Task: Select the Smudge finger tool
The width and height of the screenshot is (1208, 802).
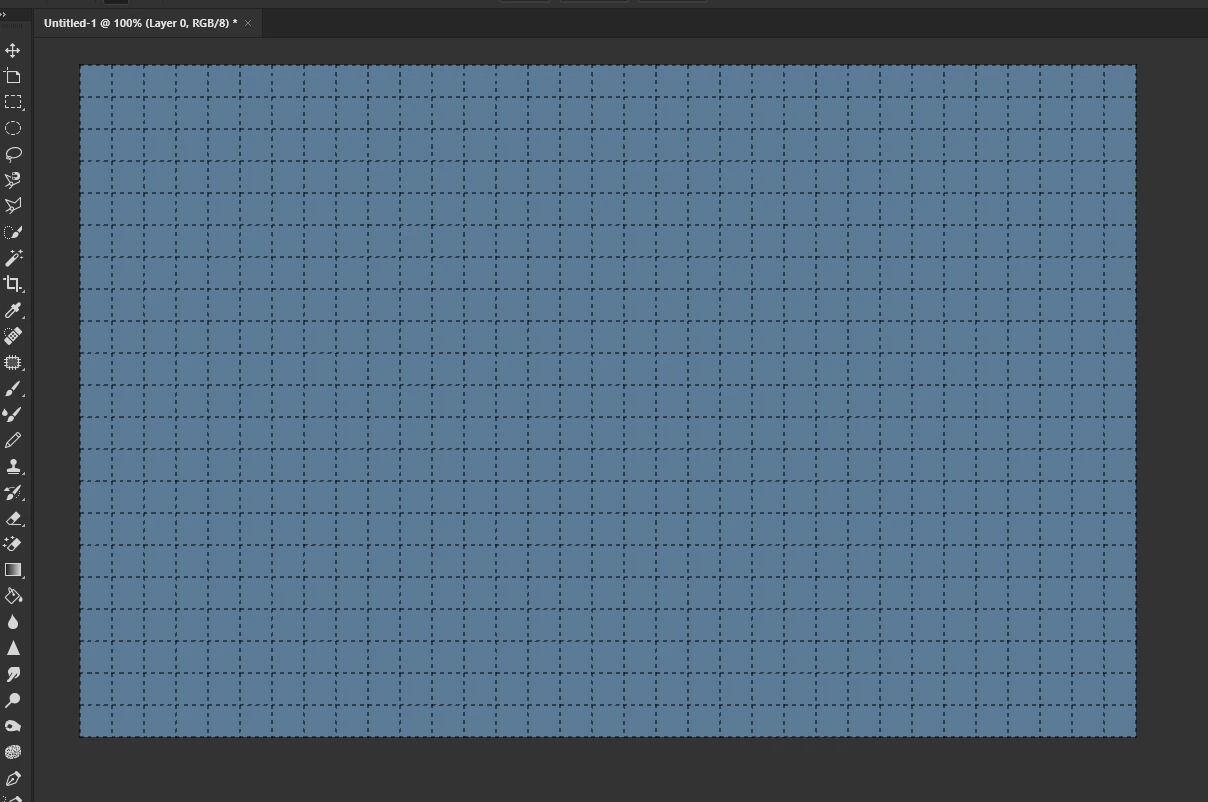Action: [13, 674]
